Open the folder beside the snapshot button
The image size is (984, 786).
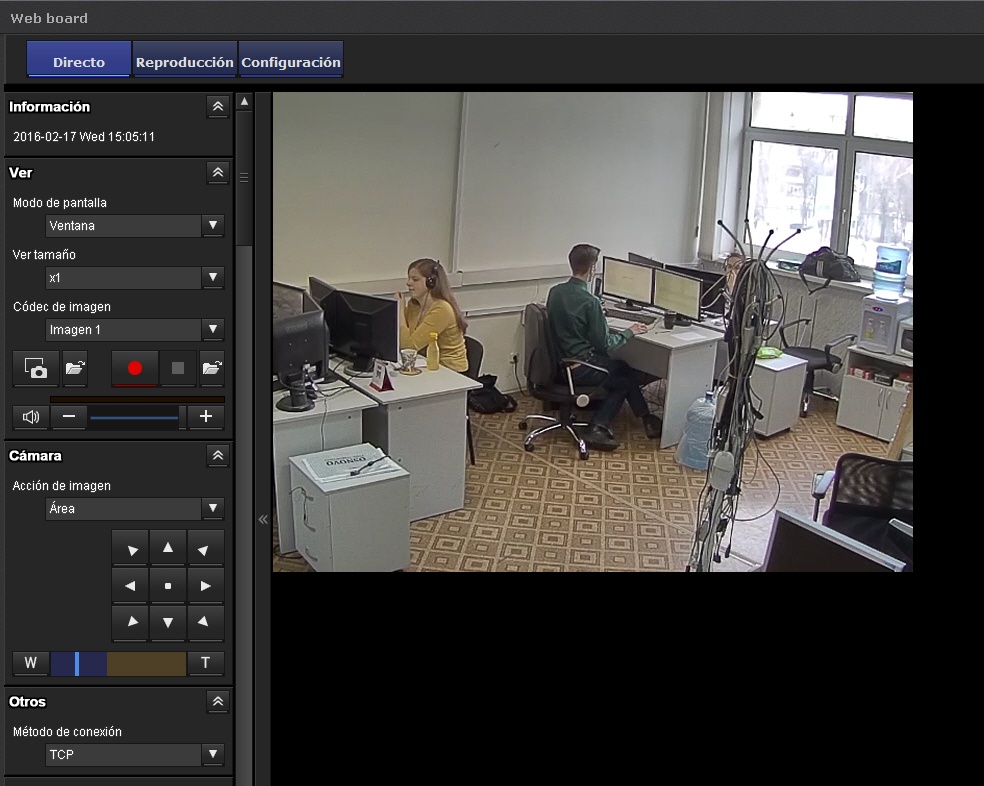tap(75, 368)
